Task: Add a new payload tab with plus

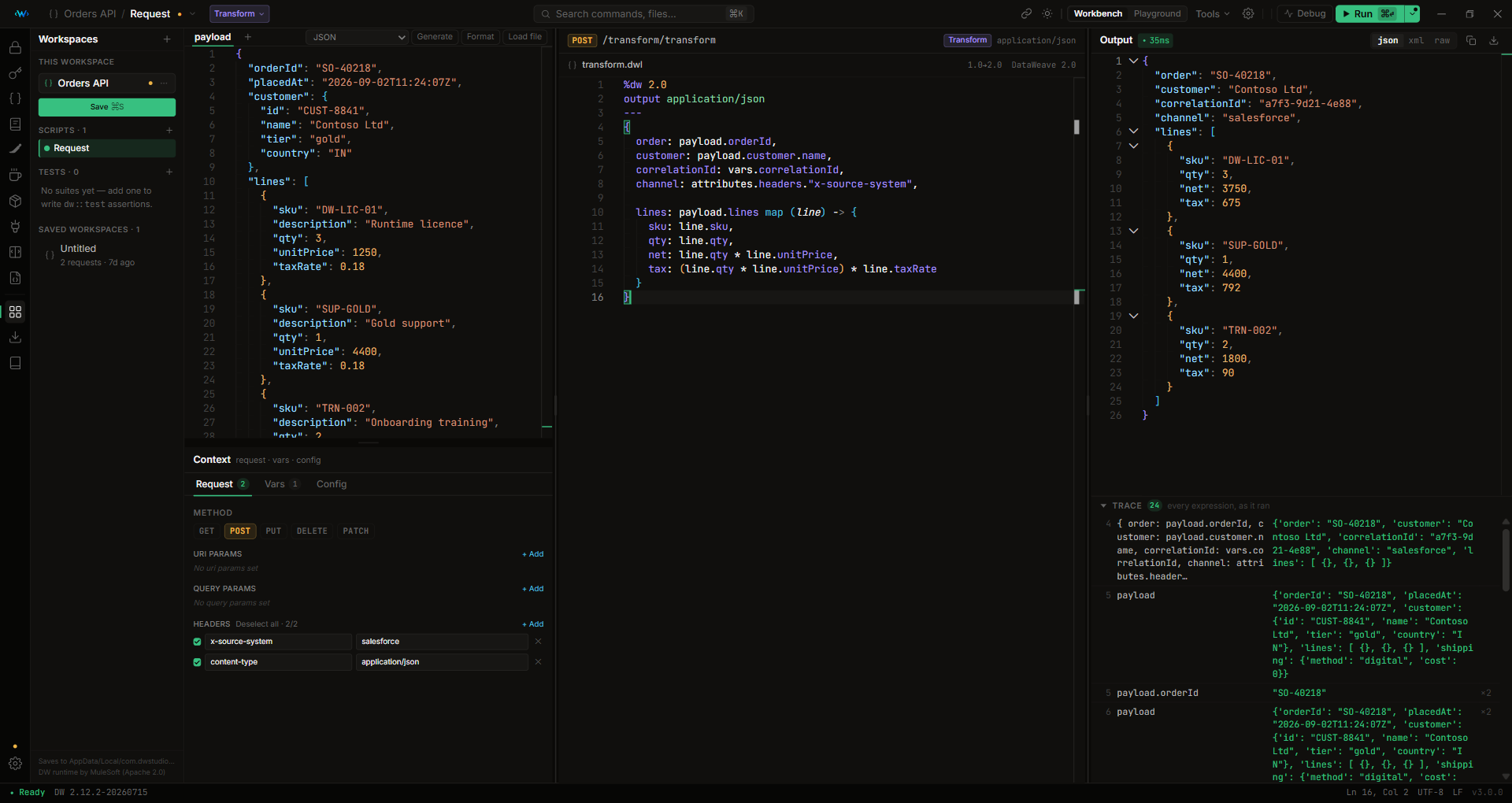Action: [248, 37]
